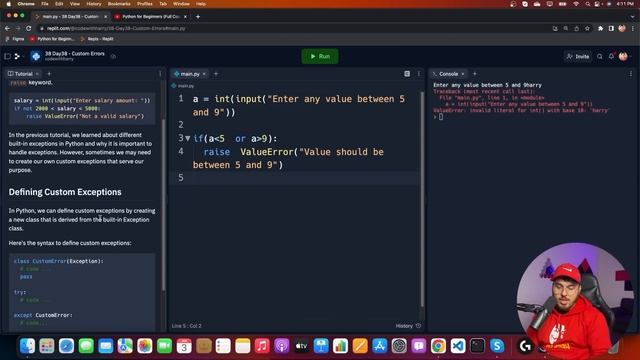The image size is (640, 360).
Task: Open the Replit search icon
Action: click(x=600, y=56)
